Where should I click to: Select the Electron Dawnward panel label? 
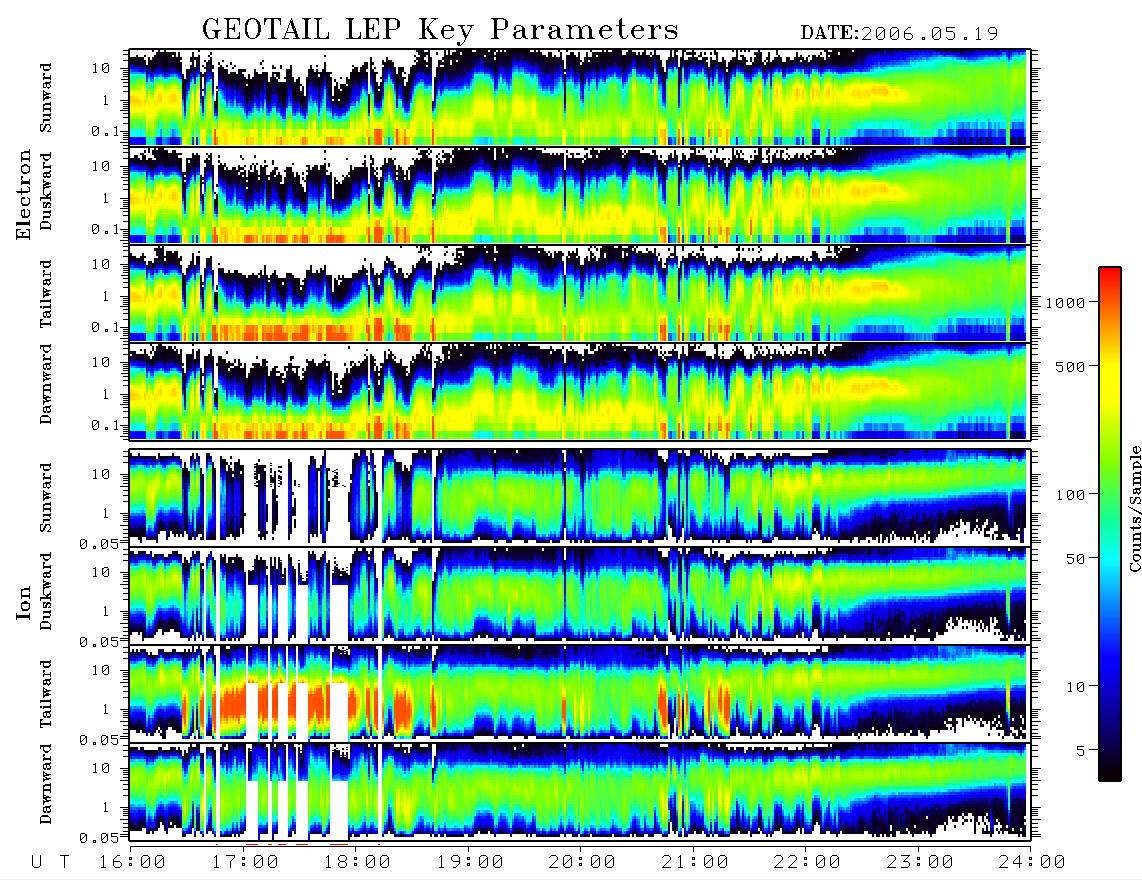pyautogui.click(x=46, y=384)
